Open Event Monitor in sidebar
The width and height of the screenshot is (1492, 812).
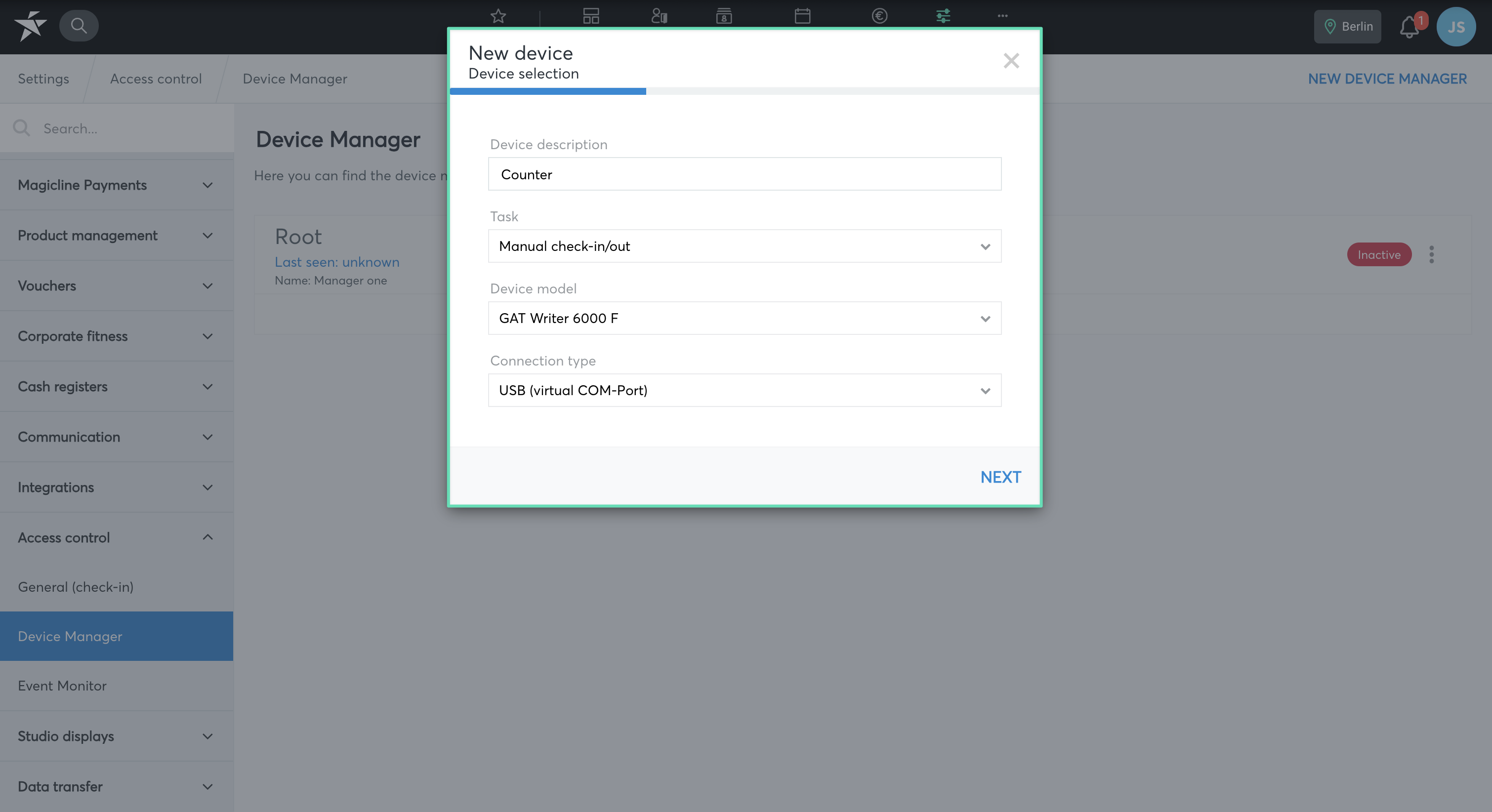(117, 686)
